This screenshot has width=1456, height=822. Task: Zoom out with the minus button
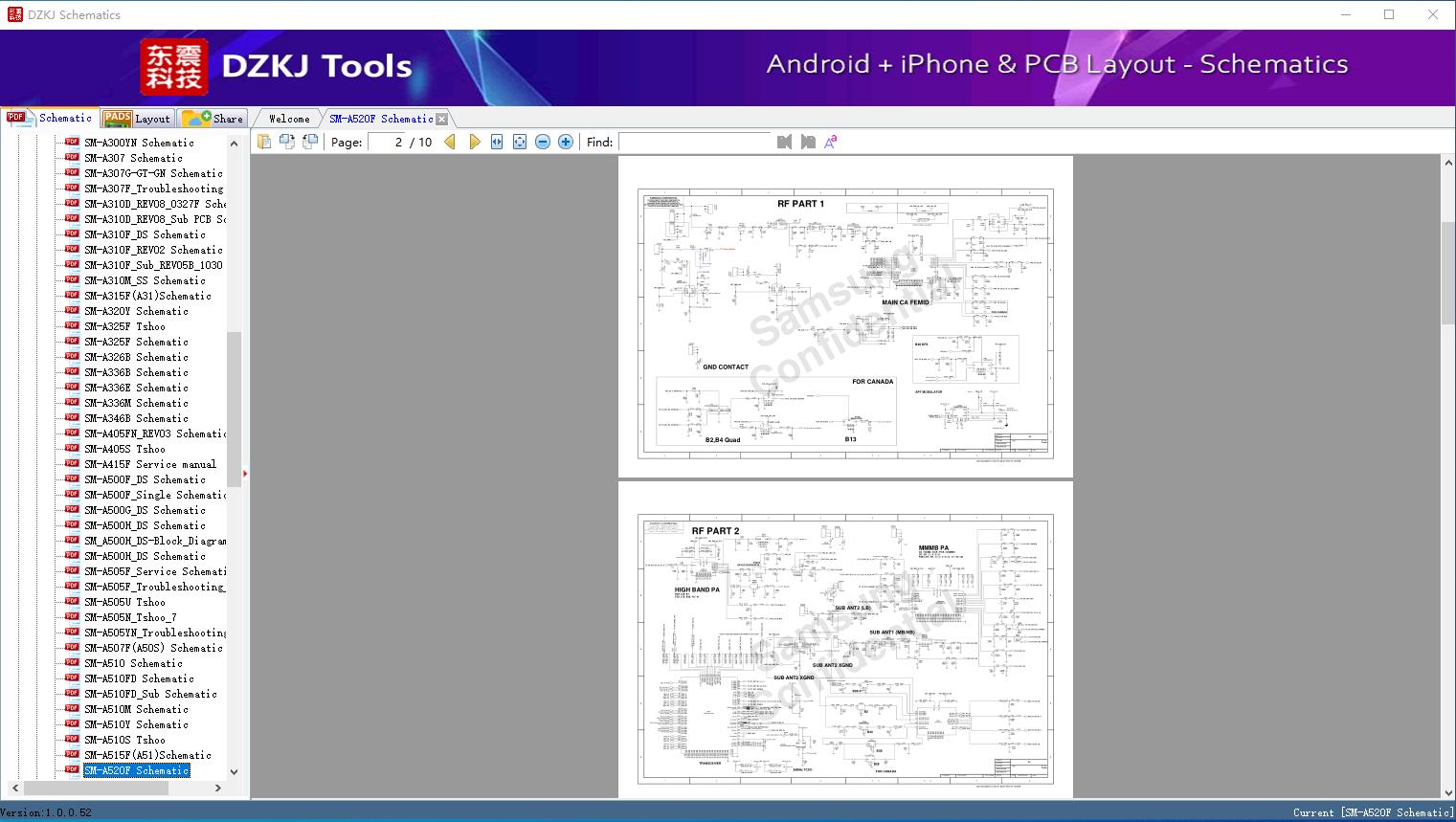(543, 142)
